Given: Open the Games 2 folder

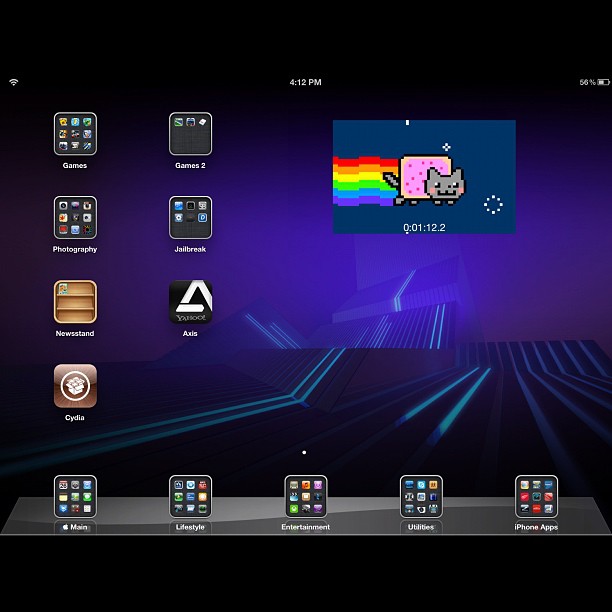Looking at the screenshot, I should point(190,134).
